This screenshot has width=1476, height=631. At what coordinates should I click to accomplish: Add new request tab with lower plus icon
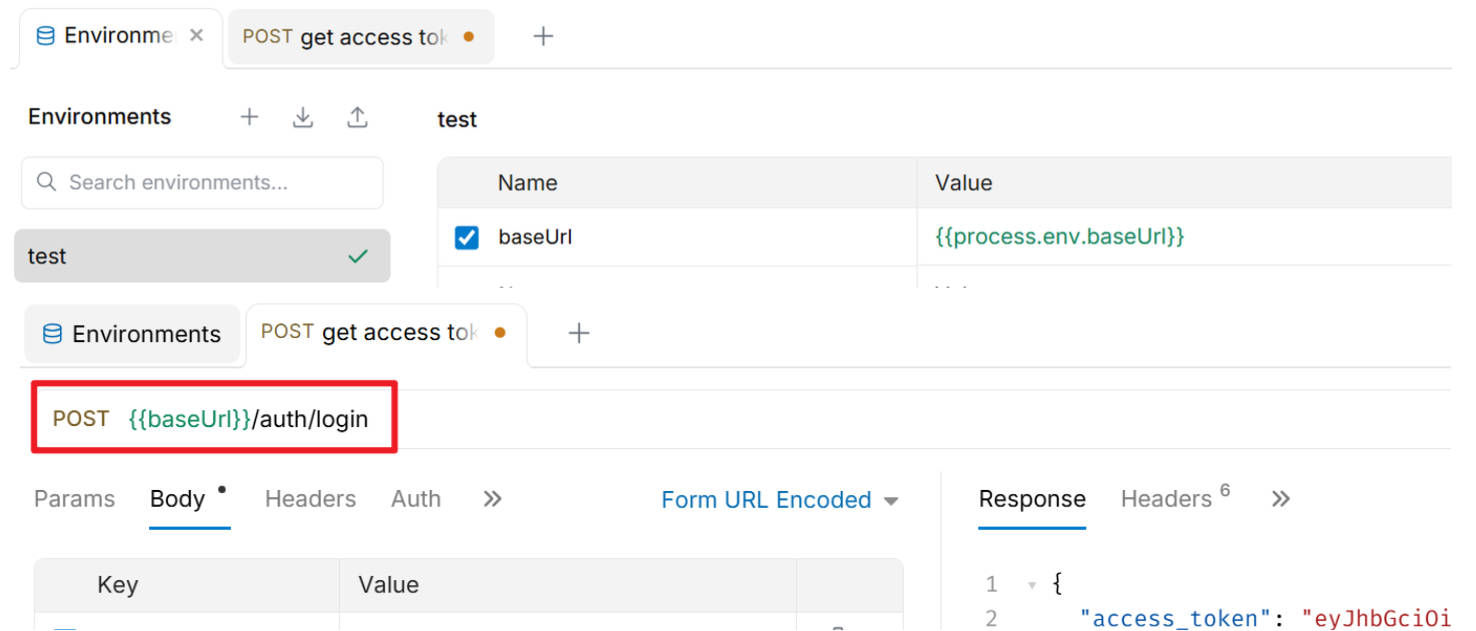pyautogui.click(x=579, y=333)
